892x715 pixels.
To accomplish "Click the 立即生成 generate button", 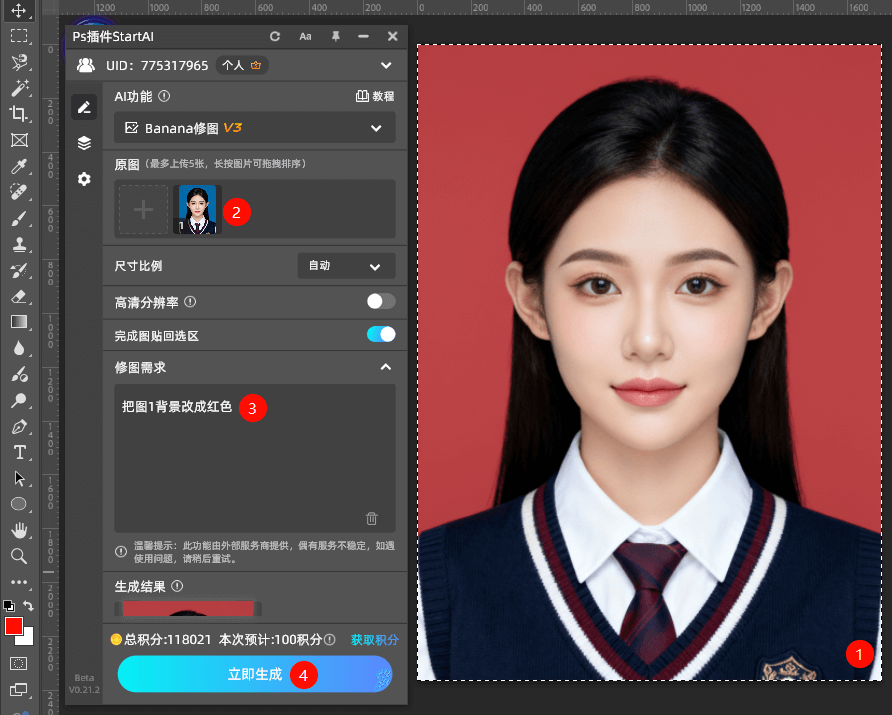I will pos(255,674).
